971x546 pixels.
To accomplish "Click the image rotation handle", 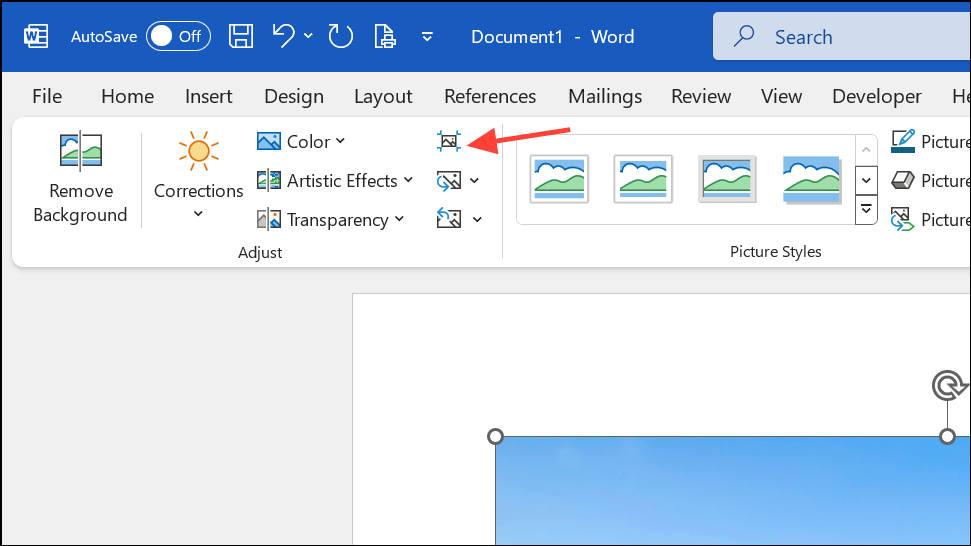I will (947, 386).
